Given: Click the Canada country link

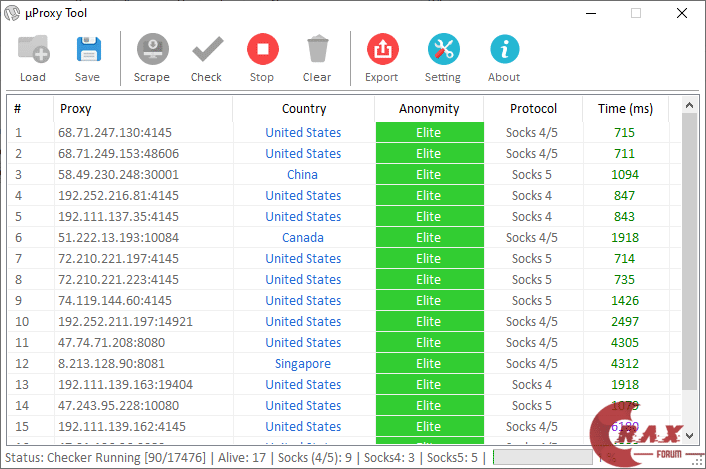Looking at the screenshot, I should pyautogui.click(x=303, y=238).
